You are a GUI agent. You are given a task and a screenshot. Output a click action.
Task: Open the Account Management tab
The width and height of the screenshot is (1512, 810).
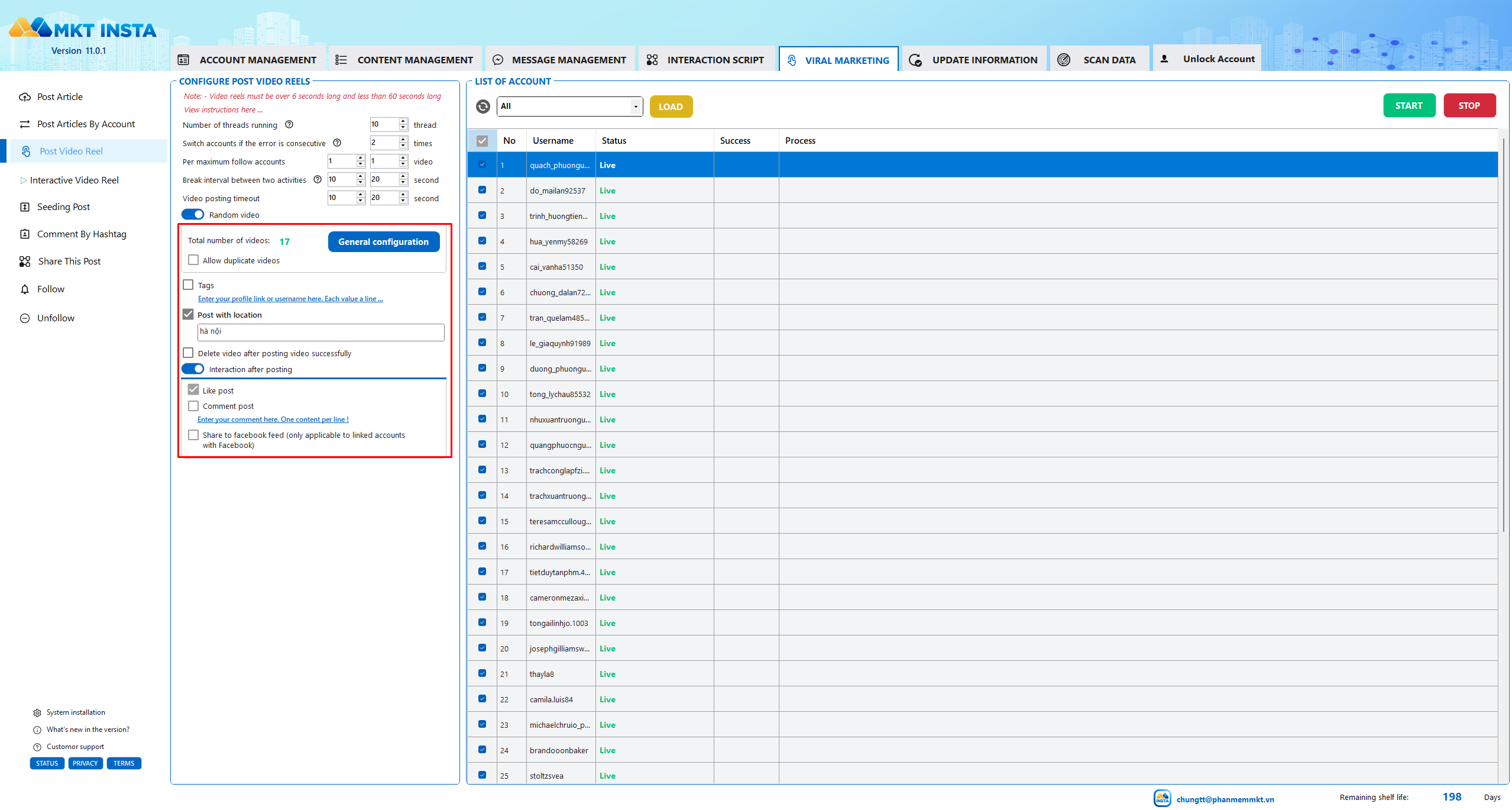pyautogui.click(x=248, y=60)
